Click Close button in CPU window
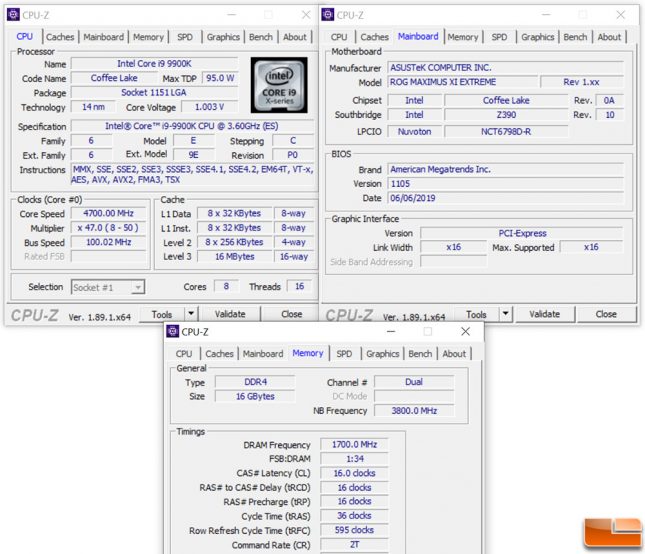Screen dimensions: 645x554 coord(292,314)
